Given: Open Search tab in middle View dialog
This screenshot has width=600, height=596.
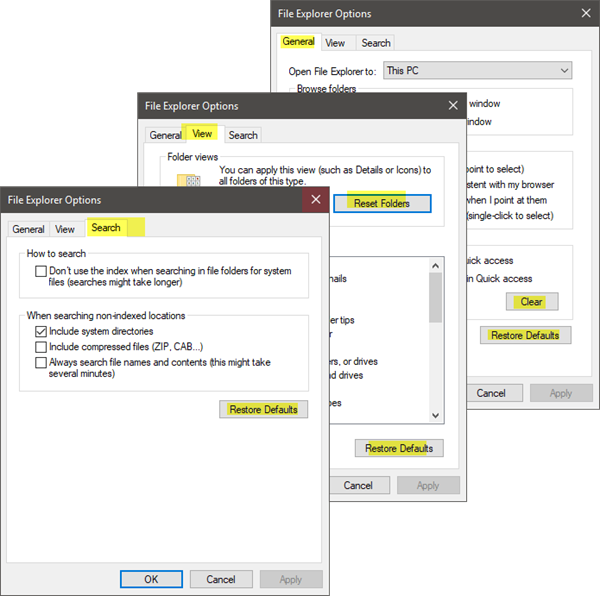Looking at the screenshot, I should point(243,135).
